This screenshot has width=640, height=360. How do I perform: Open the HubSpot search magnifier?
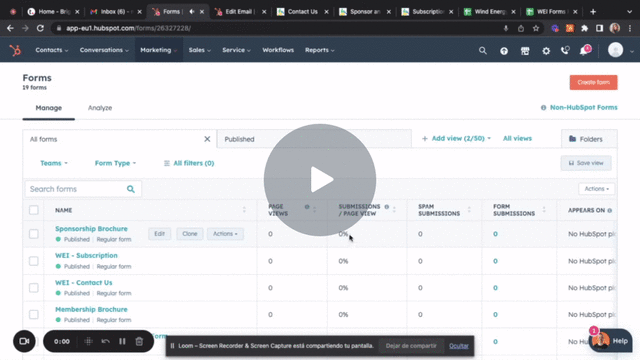coord(482,51)
